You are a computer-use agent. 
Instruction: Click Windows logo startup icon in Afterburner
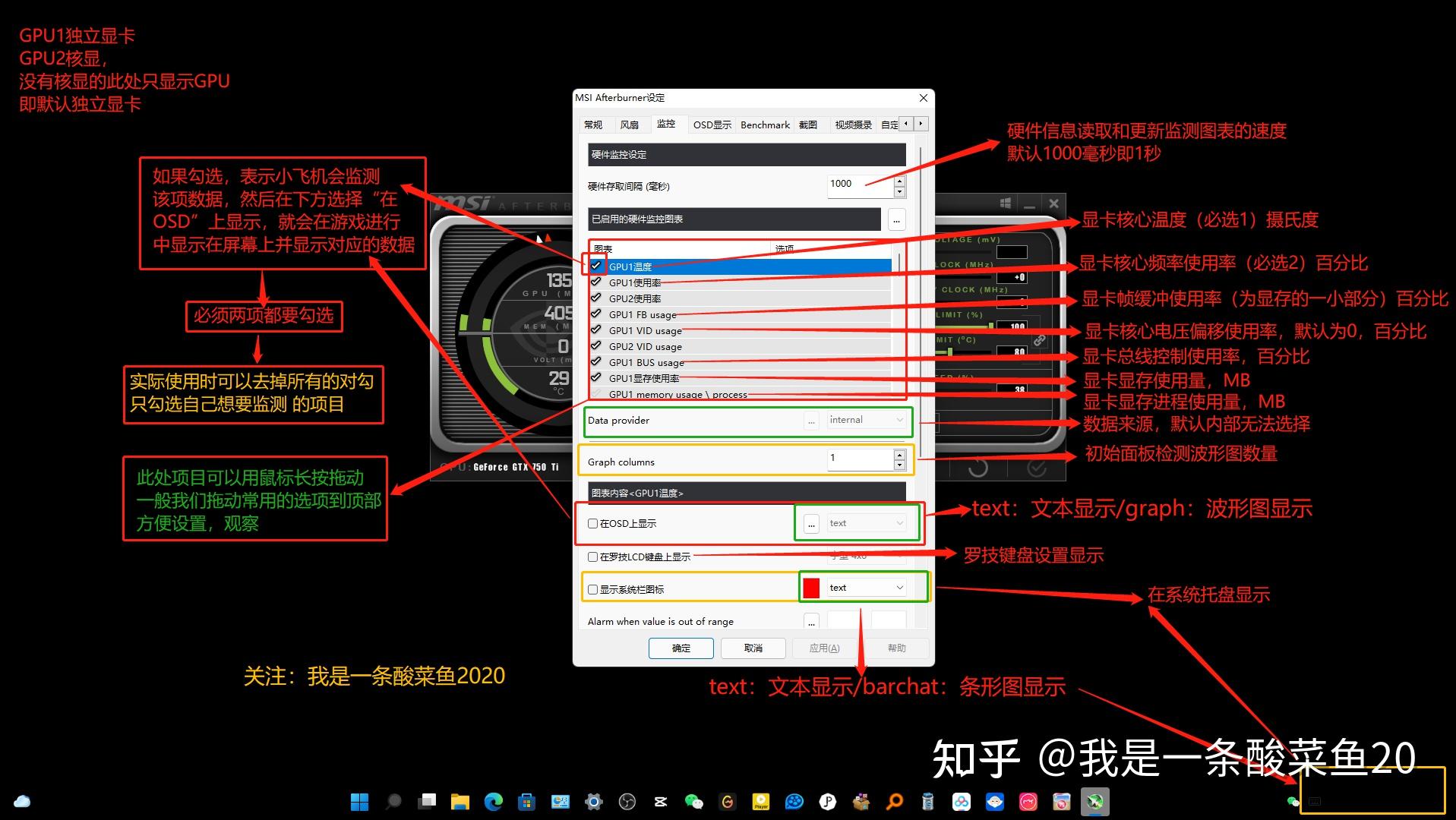click(x=1005, y=203)
